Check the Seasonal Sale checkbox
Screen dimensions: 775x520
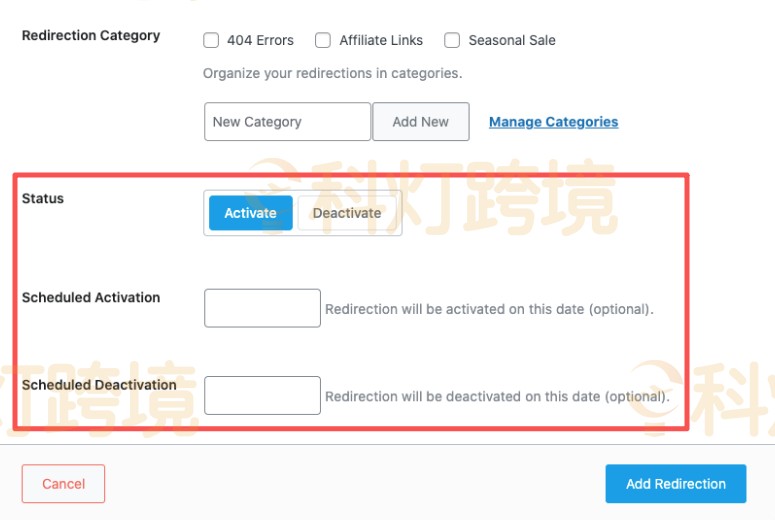pos(452,41)
